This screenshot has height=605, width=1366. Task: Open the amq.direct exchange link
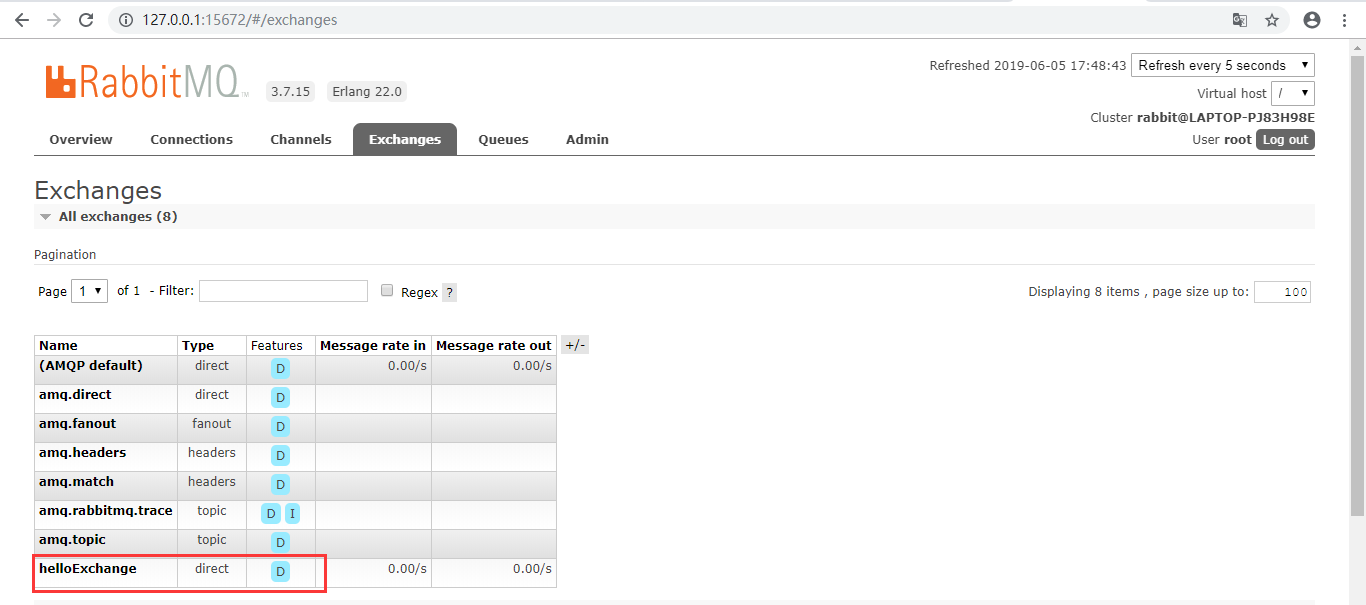click(75, 394)
